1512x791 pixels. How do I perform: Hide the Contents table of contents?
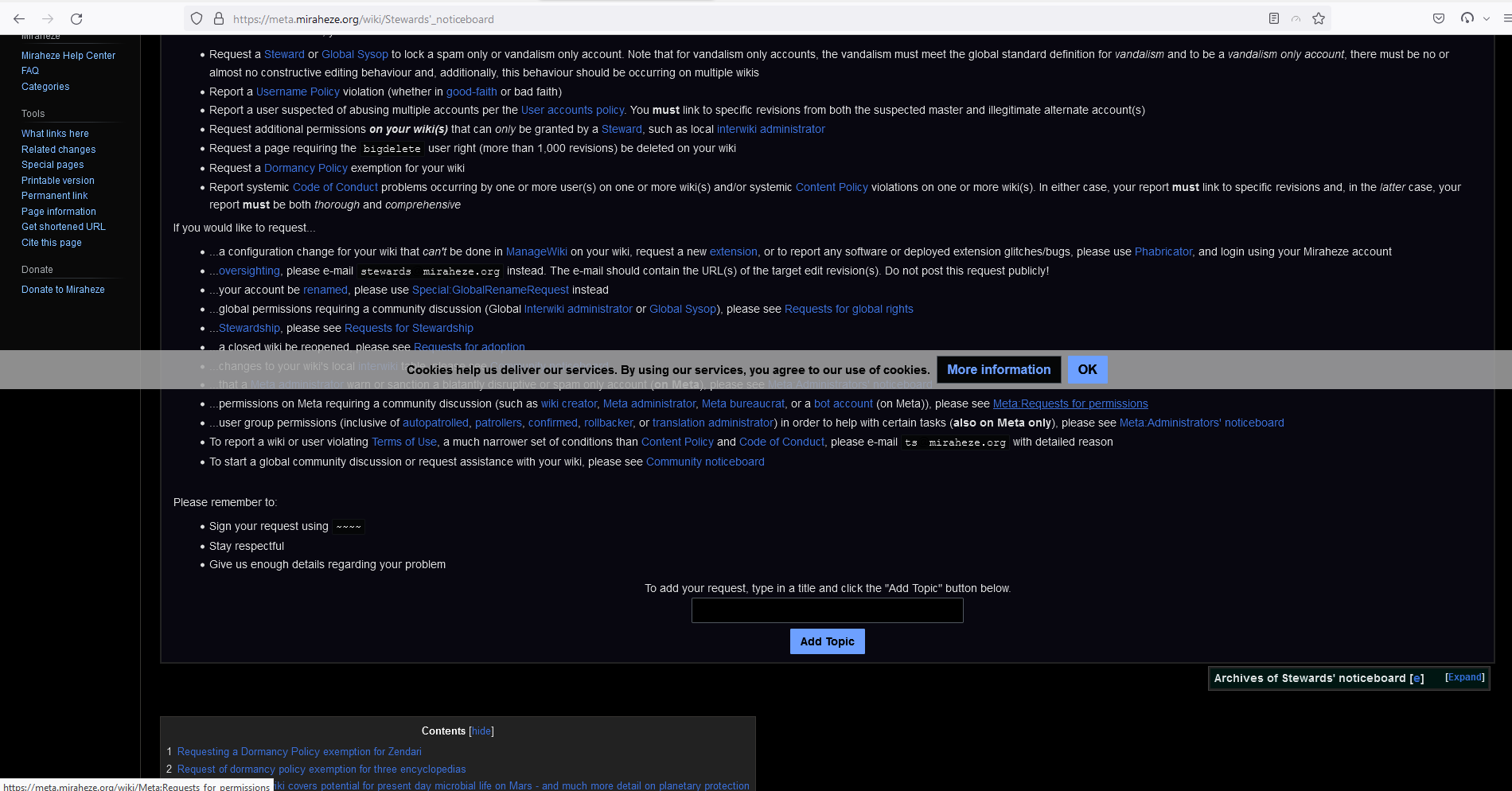pyautogui.click(x=481, y=731)
